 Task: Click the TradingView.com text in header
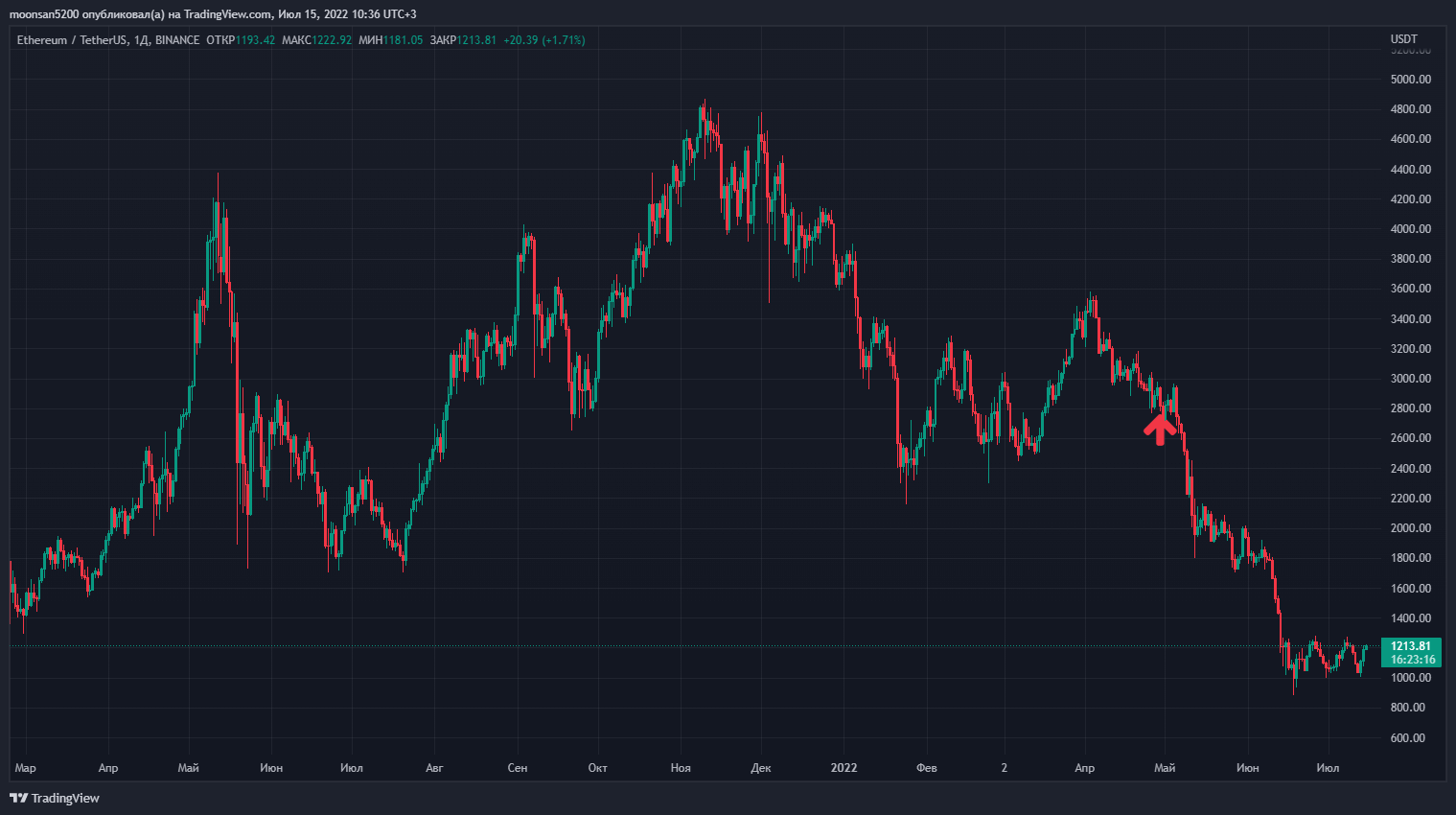point(228,14)
